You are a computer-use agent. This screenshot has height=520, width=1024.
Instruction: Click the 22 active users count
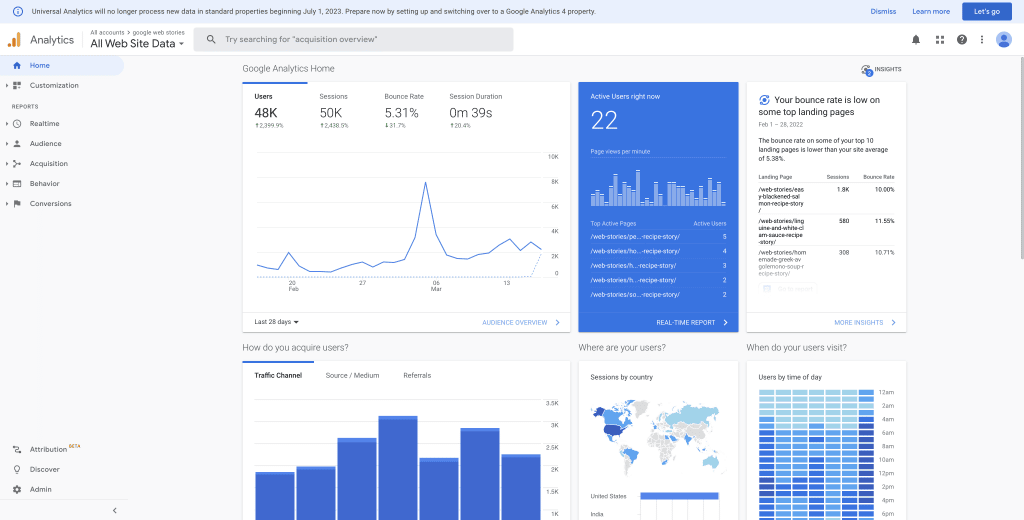(604, 121)
